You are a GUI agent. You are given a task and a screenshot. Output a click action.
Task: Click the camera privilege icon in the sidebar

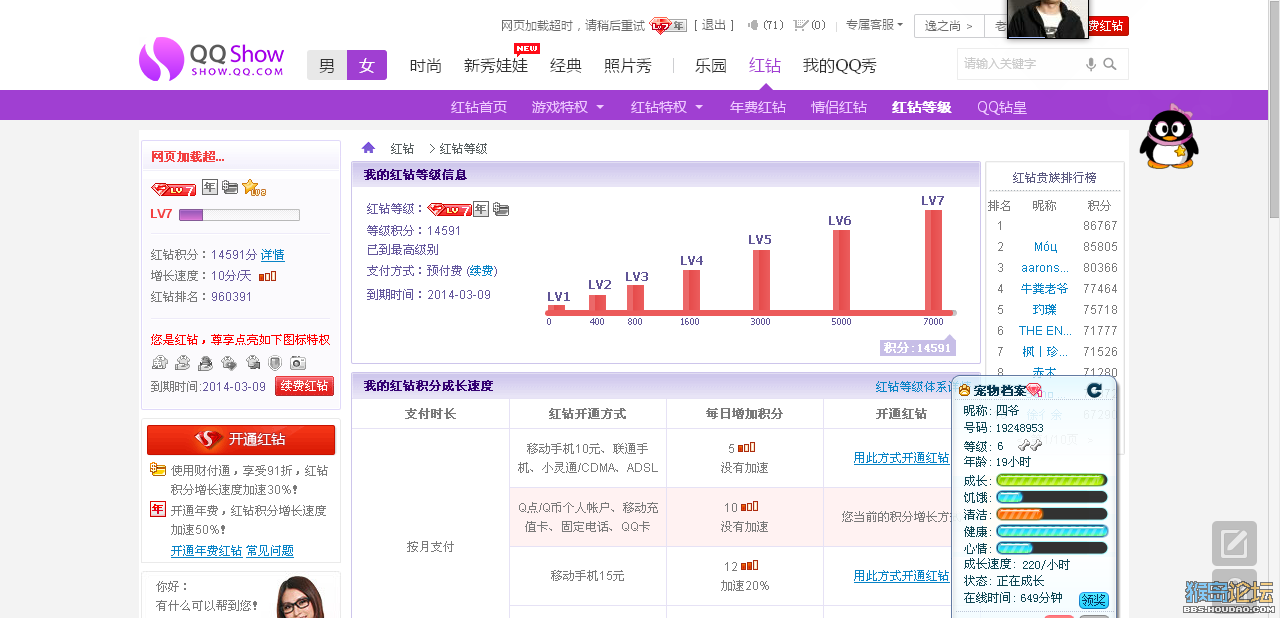click(297, 363)
